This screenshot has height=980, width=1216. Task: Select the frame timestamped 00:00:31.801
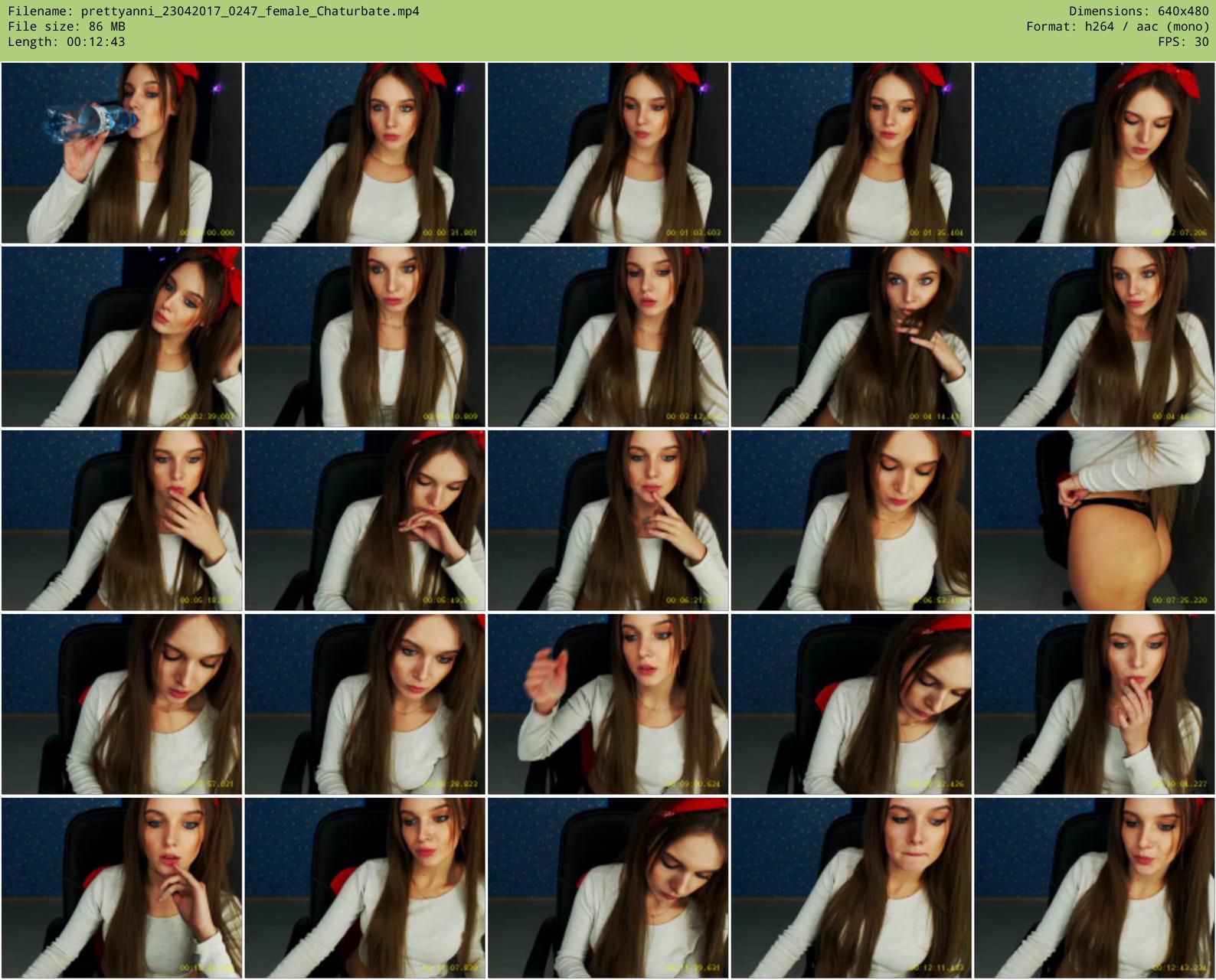tap(364, 153)
